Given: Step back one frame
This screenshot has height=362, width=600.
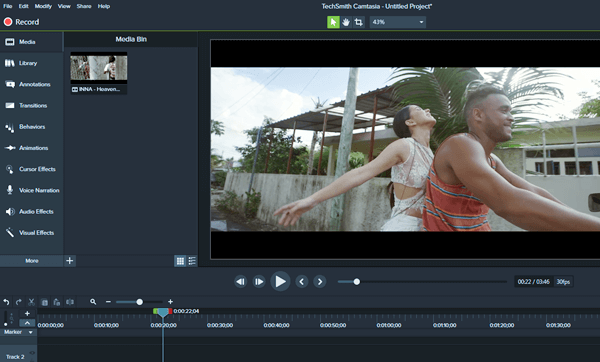Looking at the screenshot, I should [240, 282].
